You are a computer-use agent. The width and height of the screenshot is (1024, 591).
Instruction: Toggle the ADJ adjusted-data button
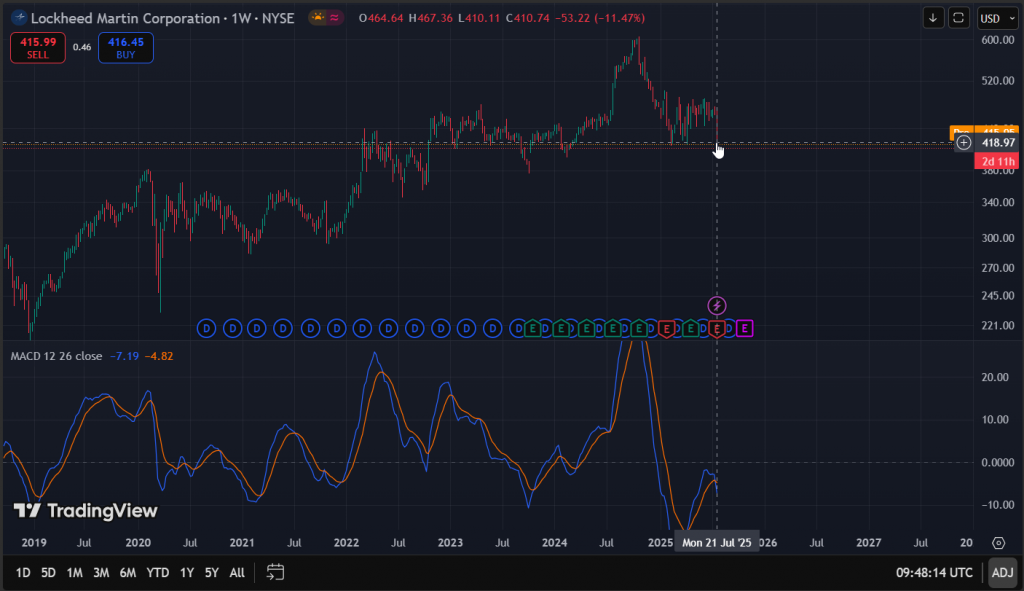point(1002,573)
